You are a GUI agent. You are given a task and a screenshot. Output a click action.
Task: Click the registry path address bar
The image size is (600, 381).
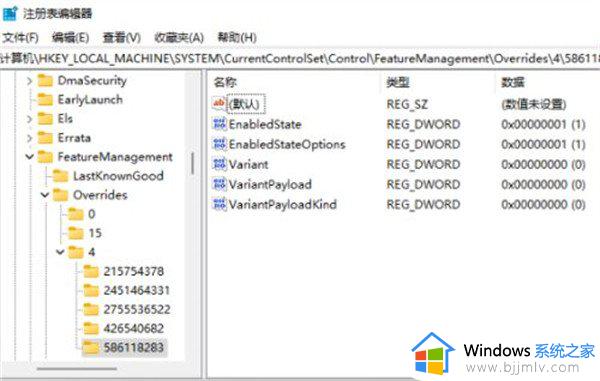click(300, 59)
